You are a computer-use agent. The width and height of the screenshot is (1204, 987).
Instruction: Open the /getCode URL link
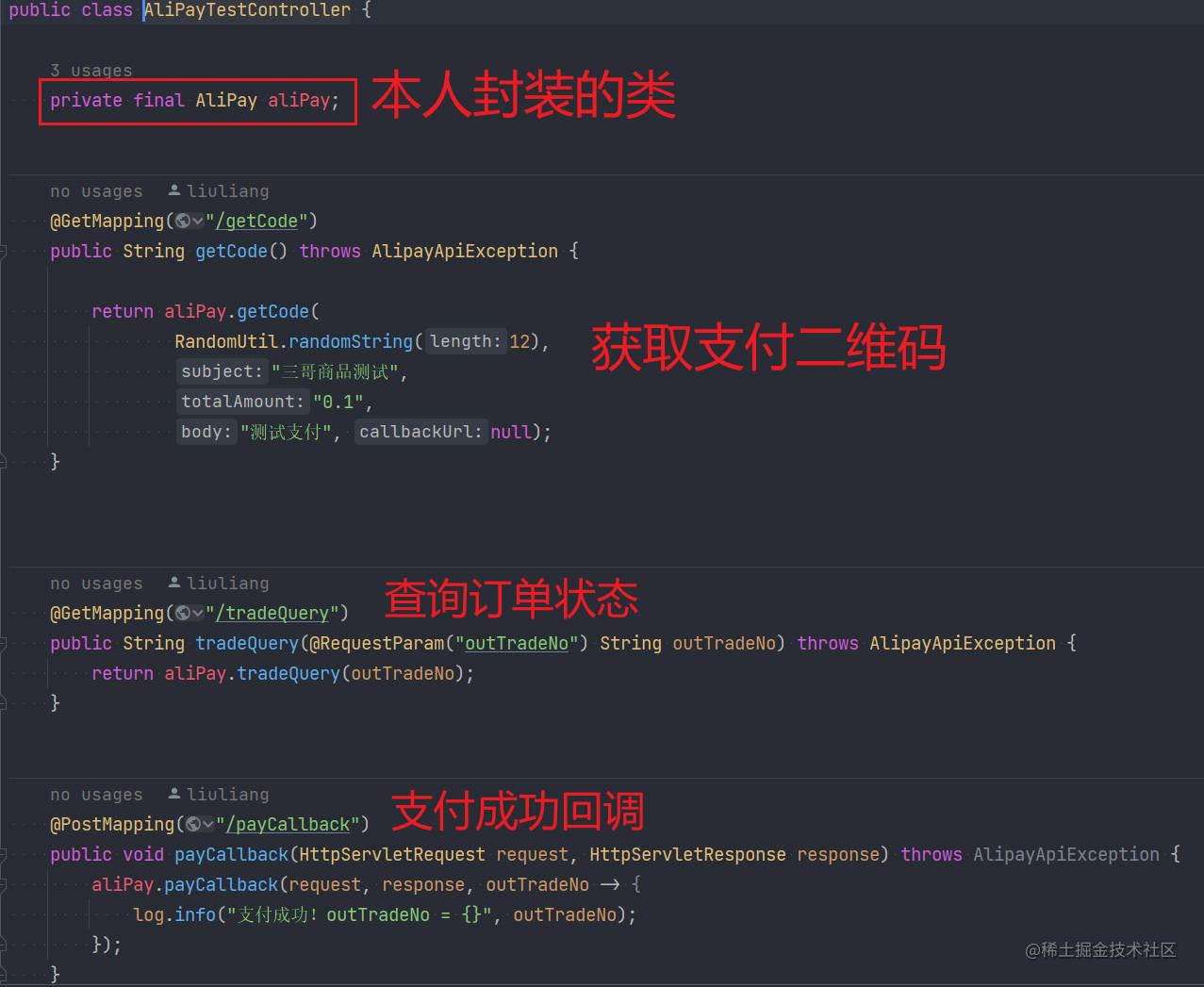coord(256,221)
